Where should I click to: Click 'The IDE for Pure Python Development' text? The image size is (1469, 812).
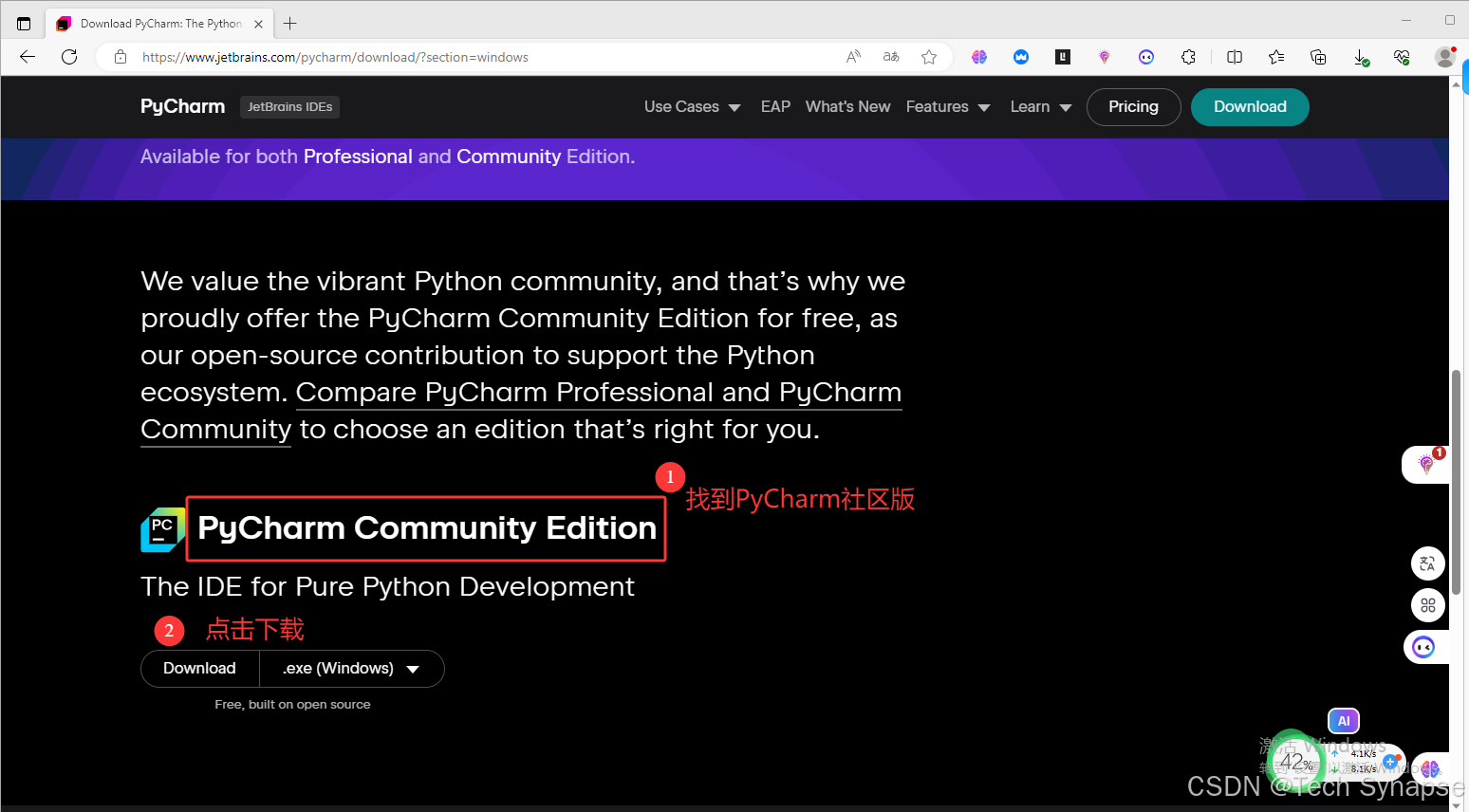click(x=387, y=587)
